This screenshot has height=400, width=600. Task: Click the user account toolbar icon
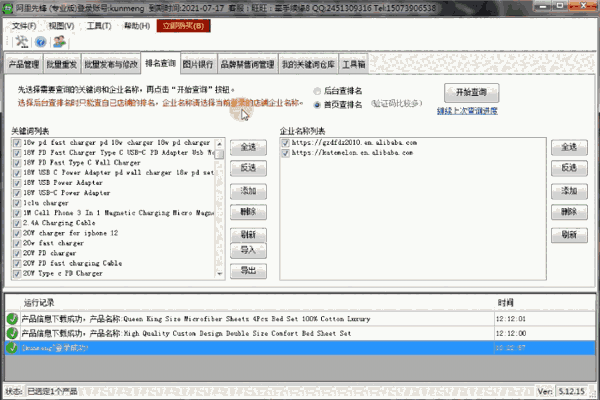coord(59,42)
